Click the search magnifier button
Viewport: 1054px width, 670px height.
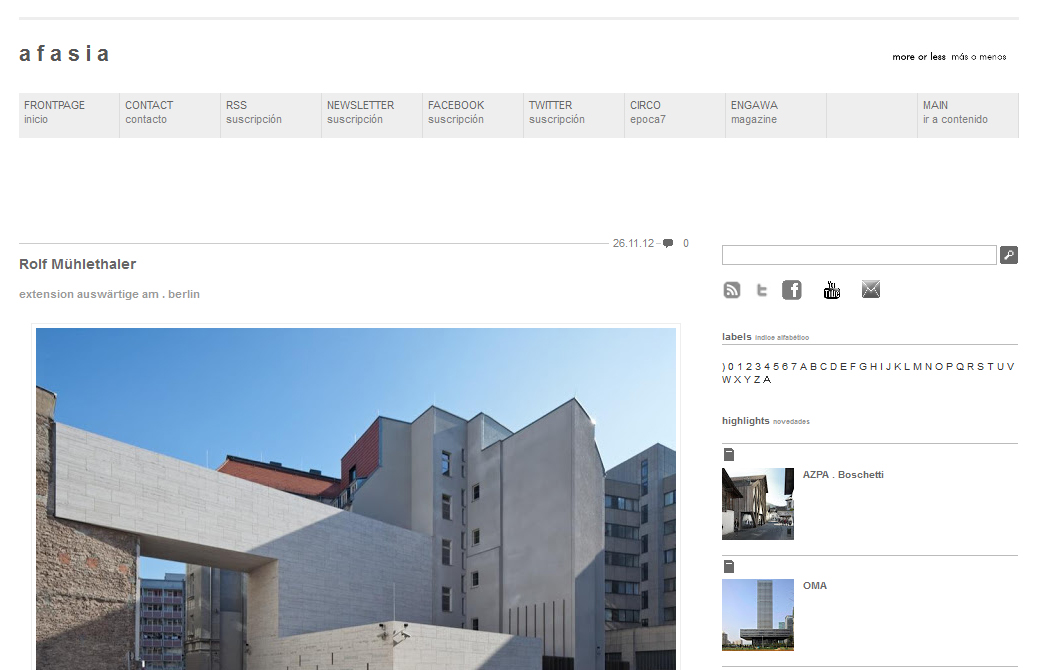(1008, 256)
